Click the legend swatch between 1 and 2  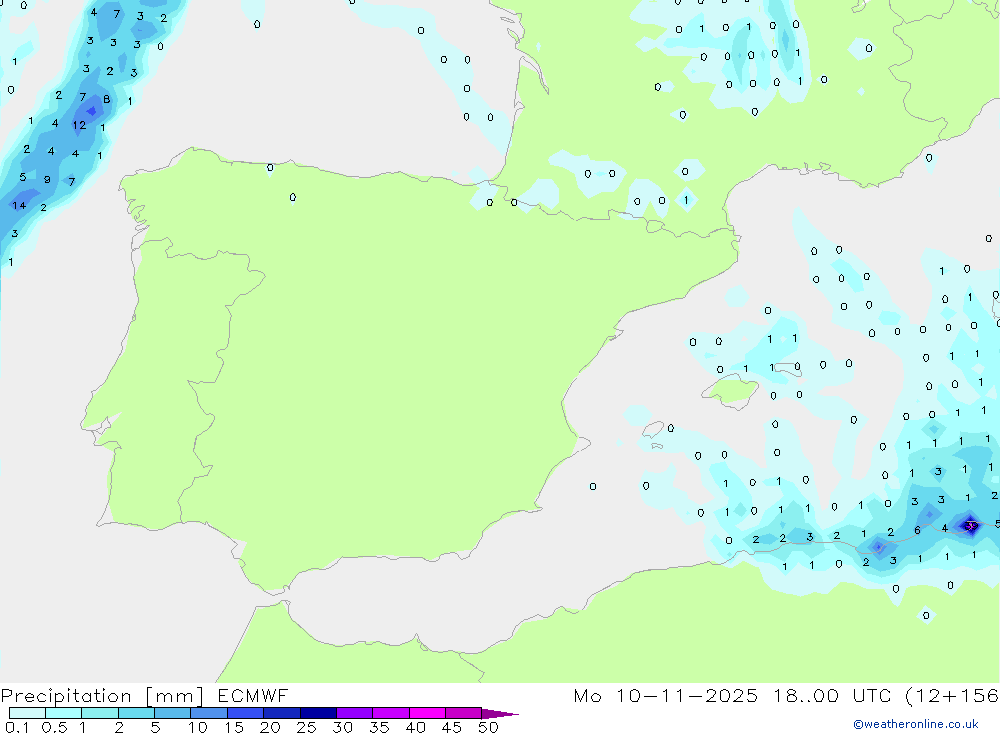[x=100, y=713]
